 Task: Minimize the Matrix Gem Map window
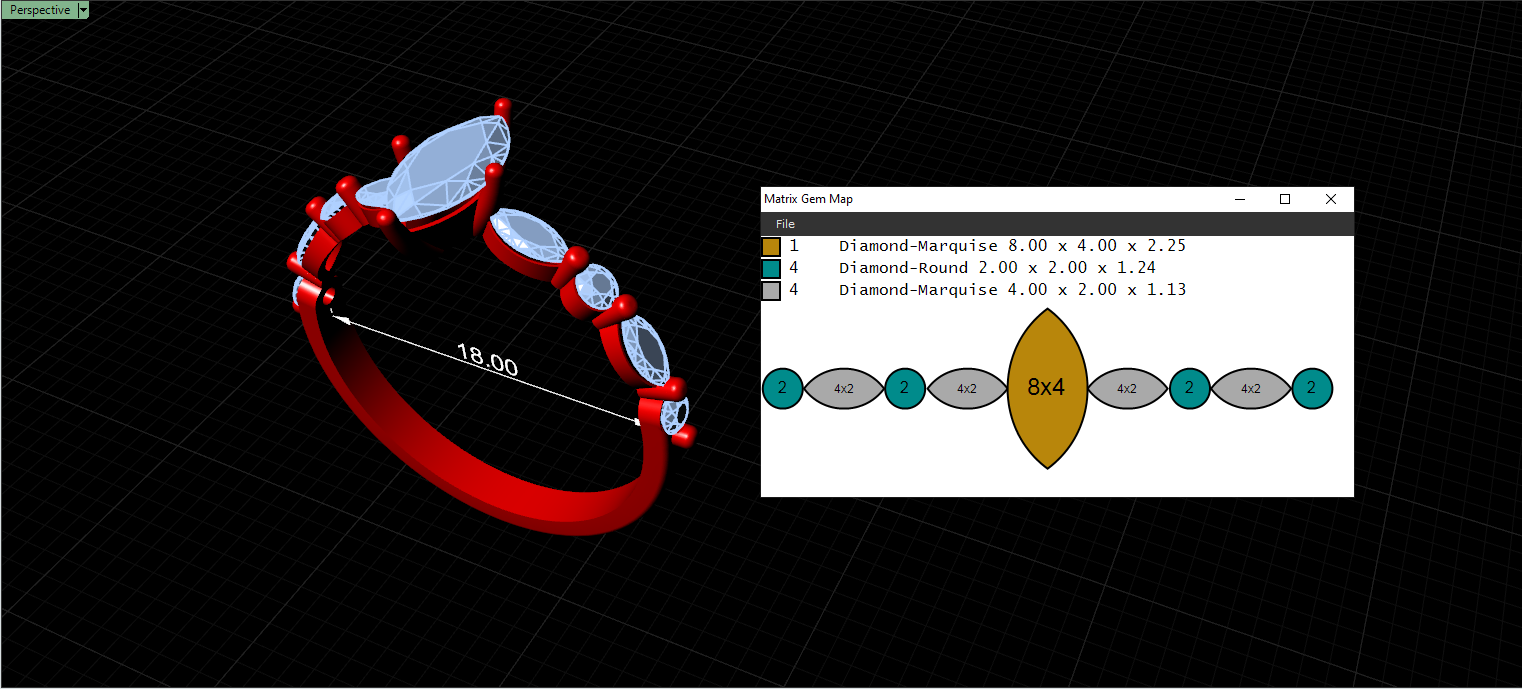click(1240, 199)
